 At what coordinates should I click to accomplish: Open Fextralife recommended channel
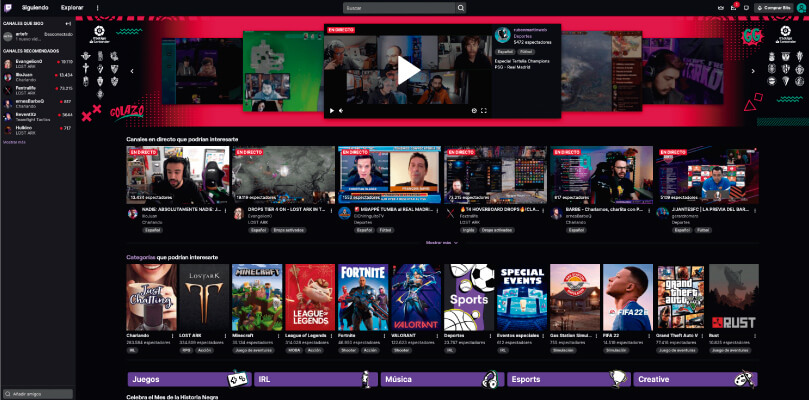click(38, 90)
